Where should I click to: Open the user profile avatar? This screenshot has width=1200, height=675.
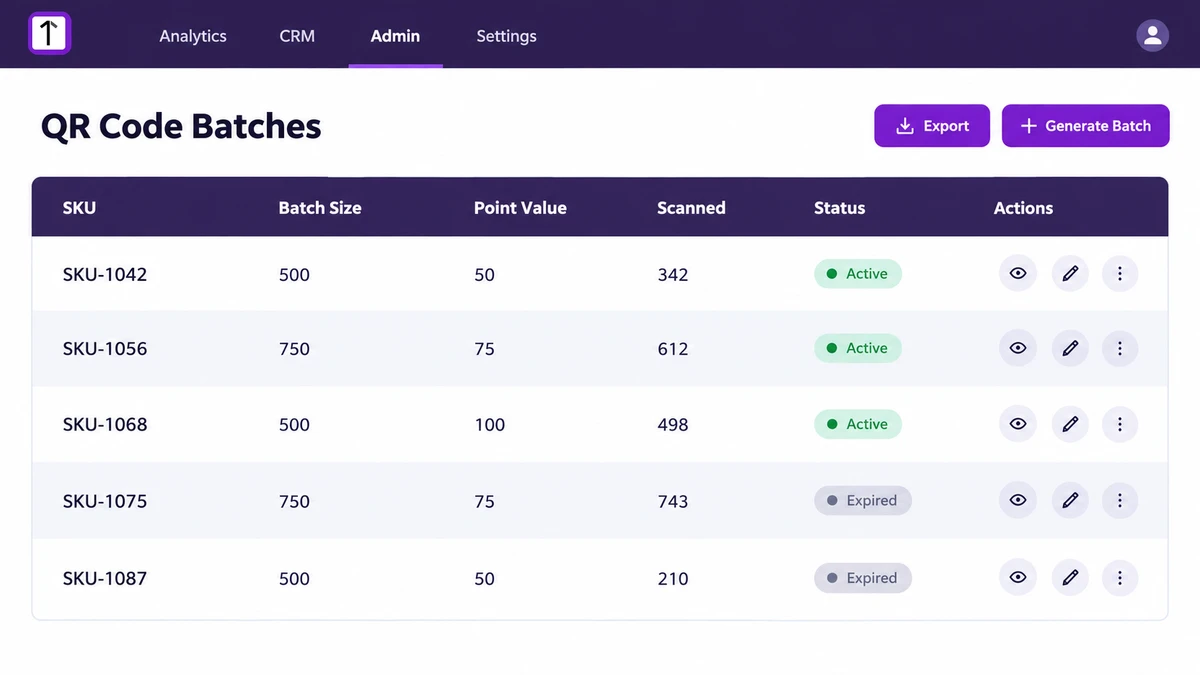pyautogui.click(x=1152, y=36)
